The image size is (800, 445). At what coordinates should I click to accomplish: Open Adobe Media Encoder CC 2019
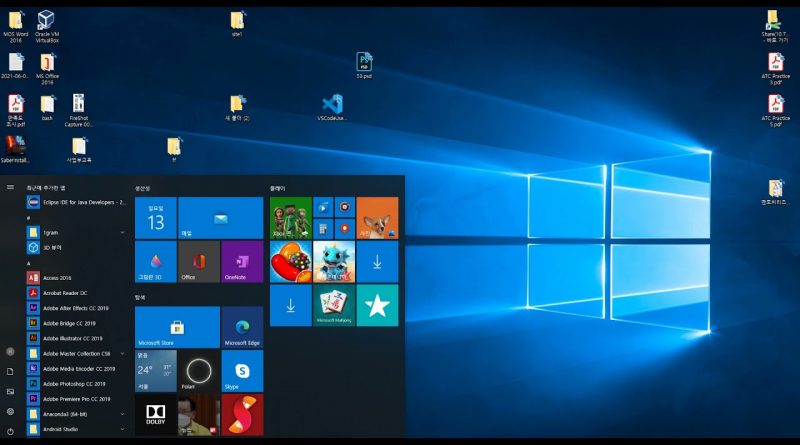tap(77, 369)
